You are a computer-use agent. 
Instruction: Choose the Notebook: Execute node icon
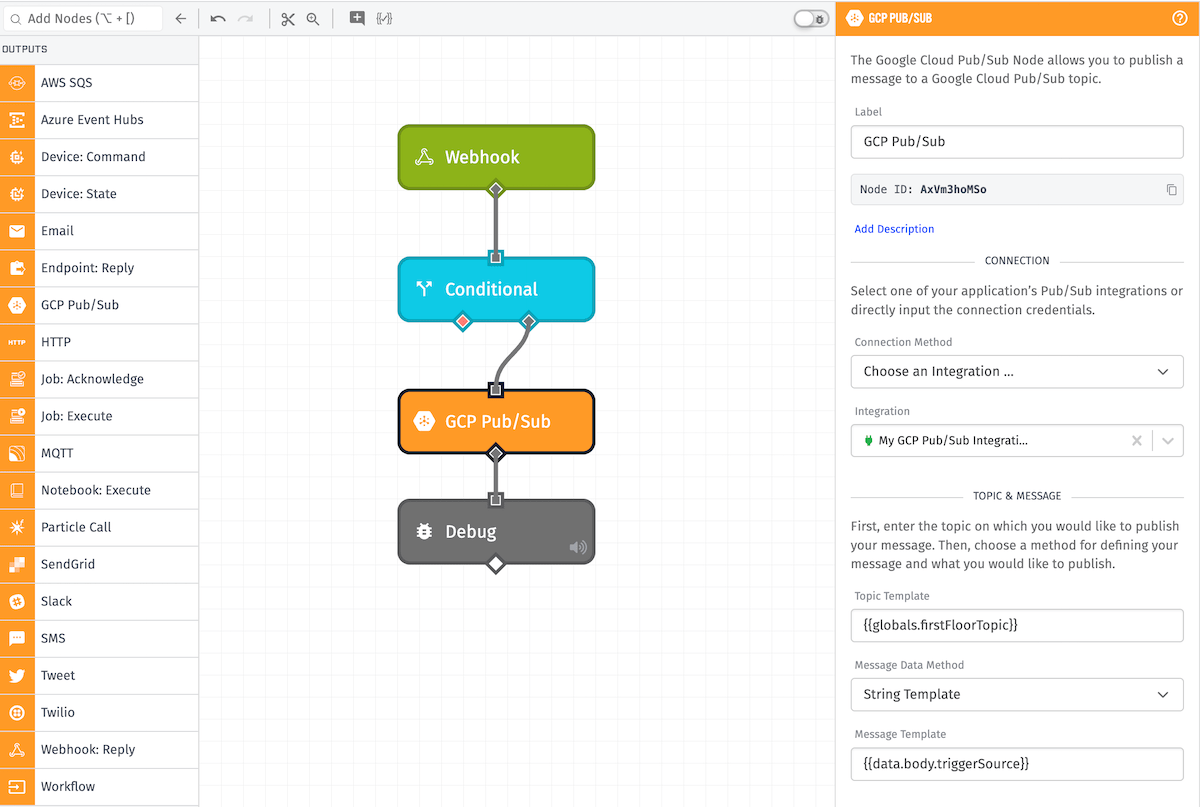coord(17,490)
